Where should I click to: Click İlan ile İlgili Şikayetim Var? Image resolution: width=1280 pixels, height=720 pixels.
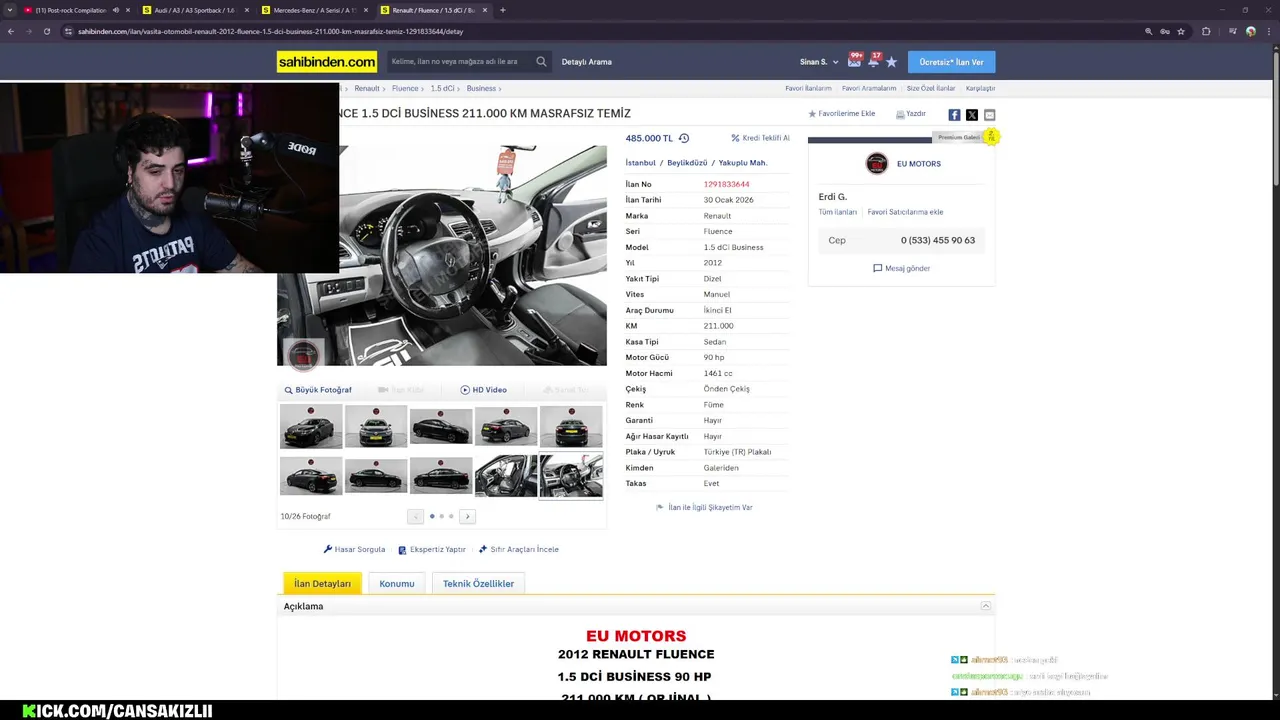704,507
